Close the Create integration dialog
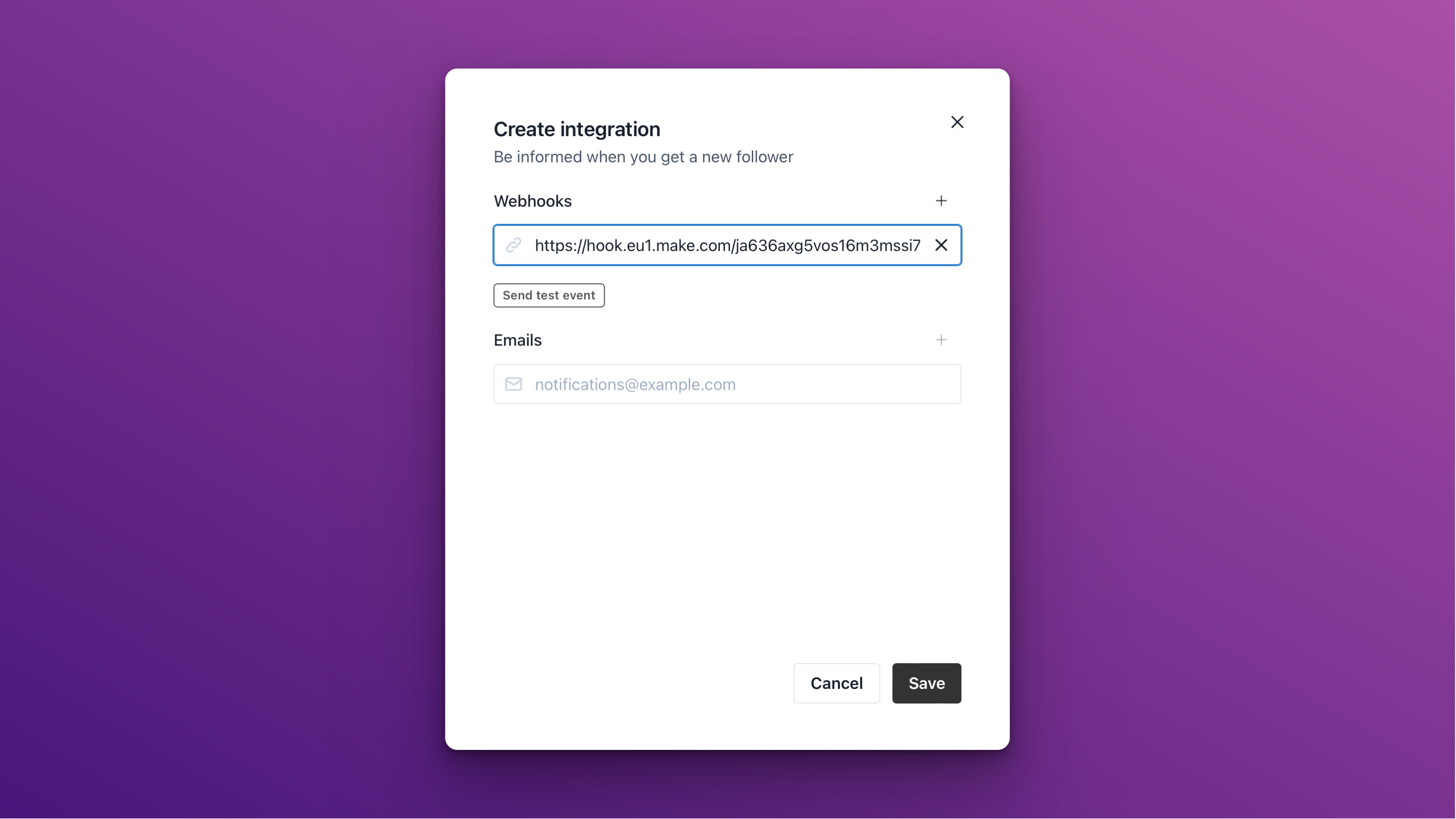The image size is (1456, 819). [957, 122]
